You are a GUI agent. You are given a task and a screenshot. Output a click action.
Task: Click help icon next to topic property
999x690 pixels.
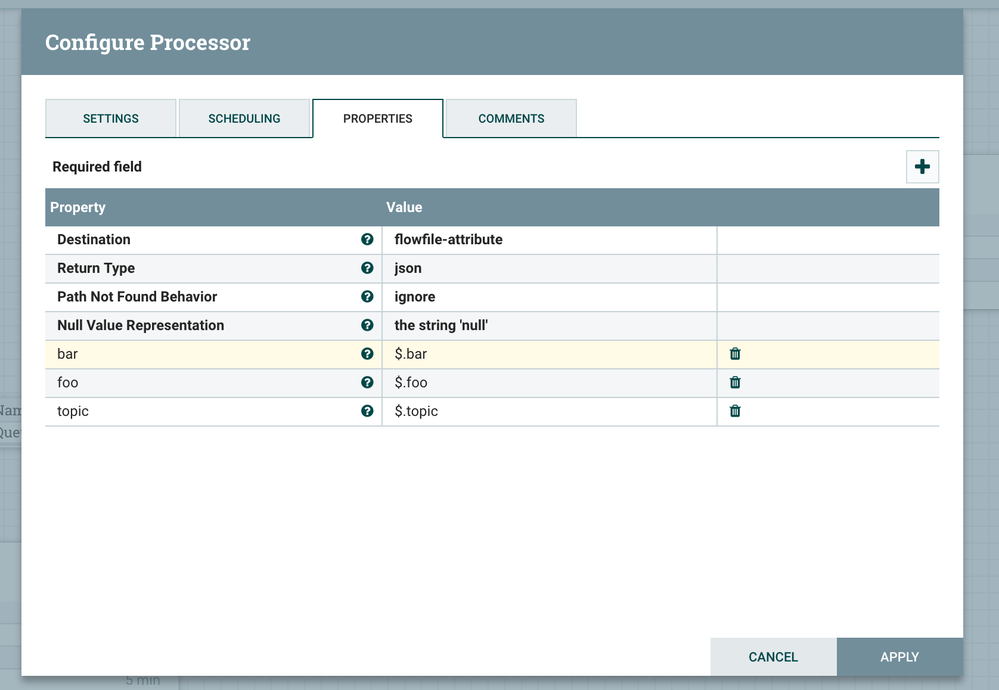point(367,411)
